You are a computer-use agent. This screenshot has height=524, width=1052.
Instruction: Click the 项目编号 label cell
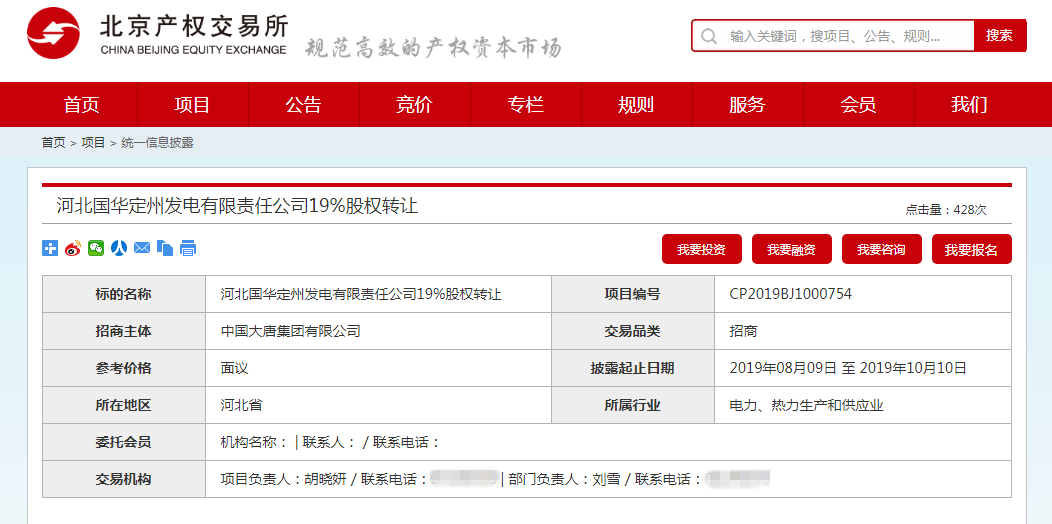click(633, 294)
